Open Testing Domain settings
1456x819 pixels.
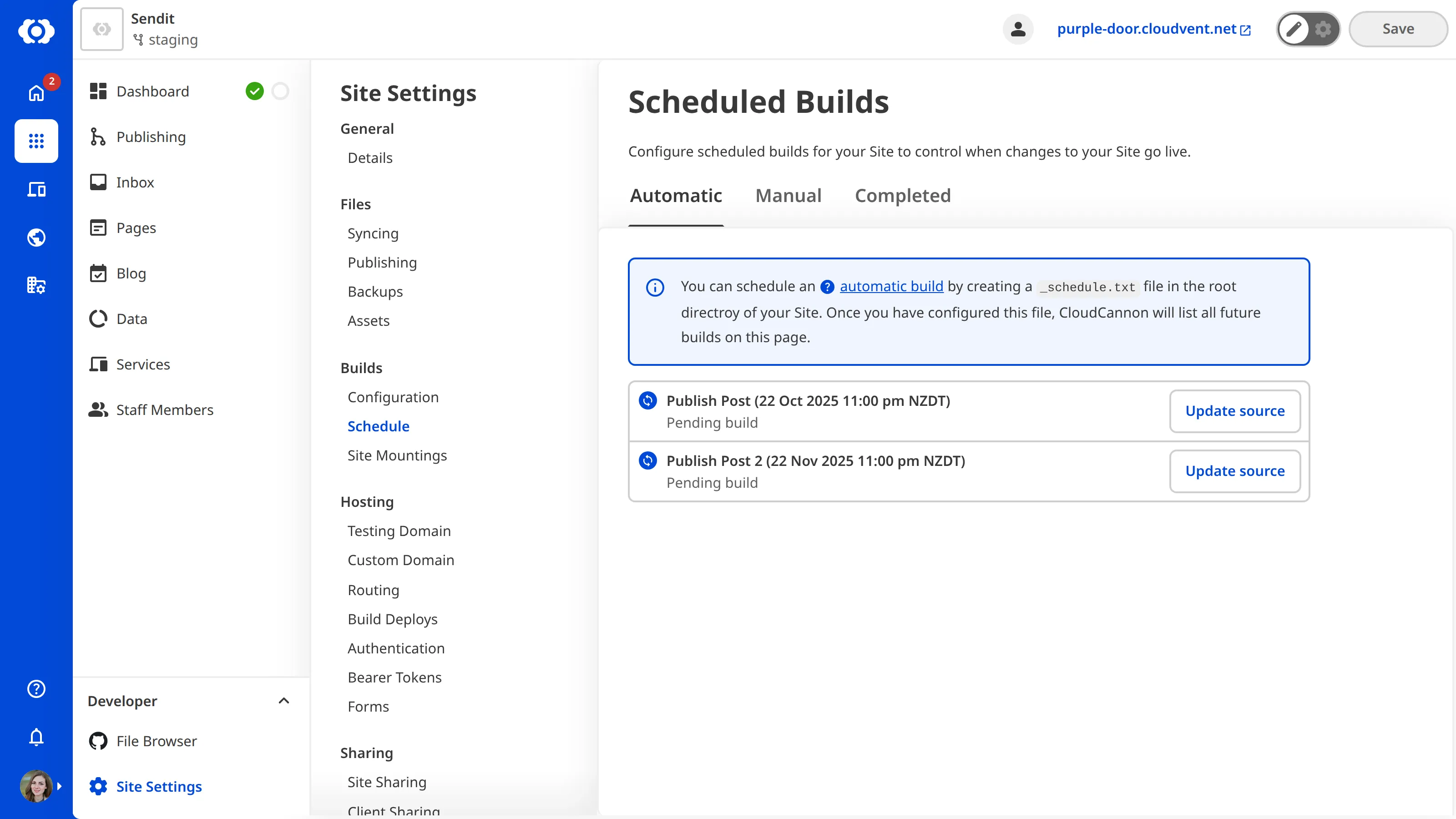(399, 531)
